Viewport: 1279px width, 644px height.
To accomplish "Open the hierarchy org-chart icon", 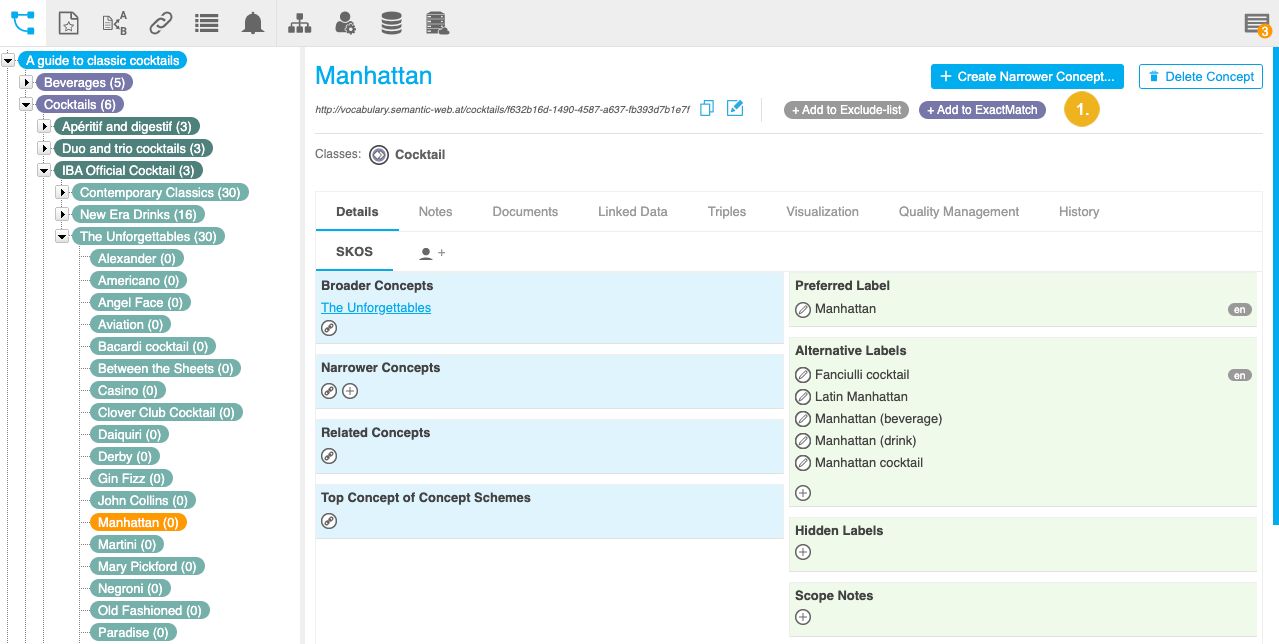I will [x=299, y=23].
